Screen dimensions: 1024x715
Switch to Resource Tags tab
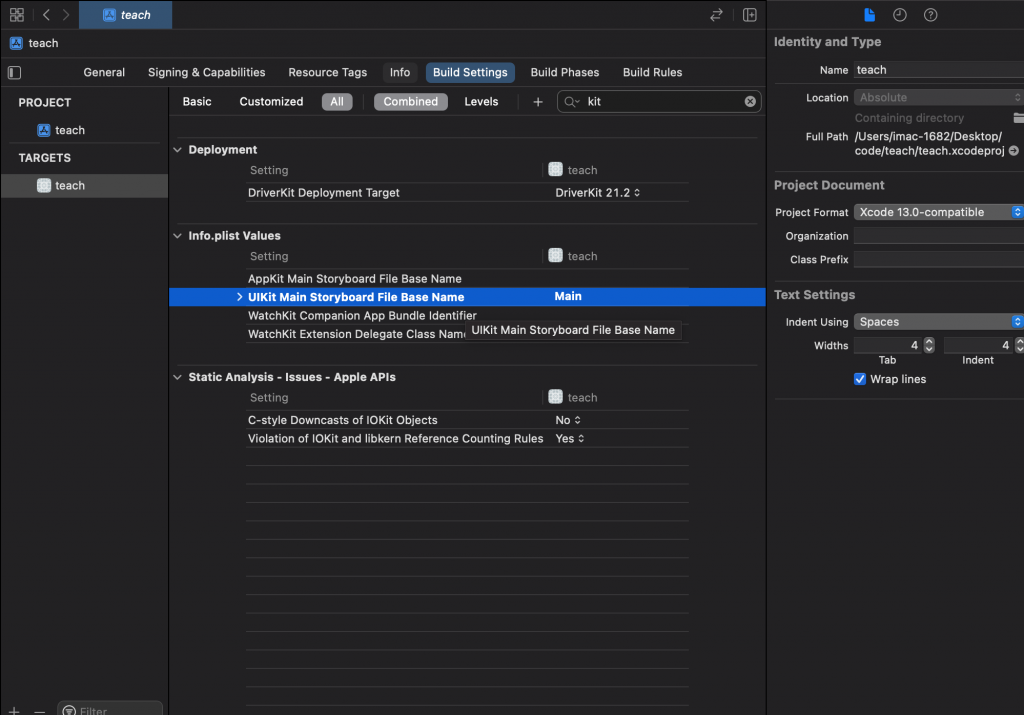(327, 72)
